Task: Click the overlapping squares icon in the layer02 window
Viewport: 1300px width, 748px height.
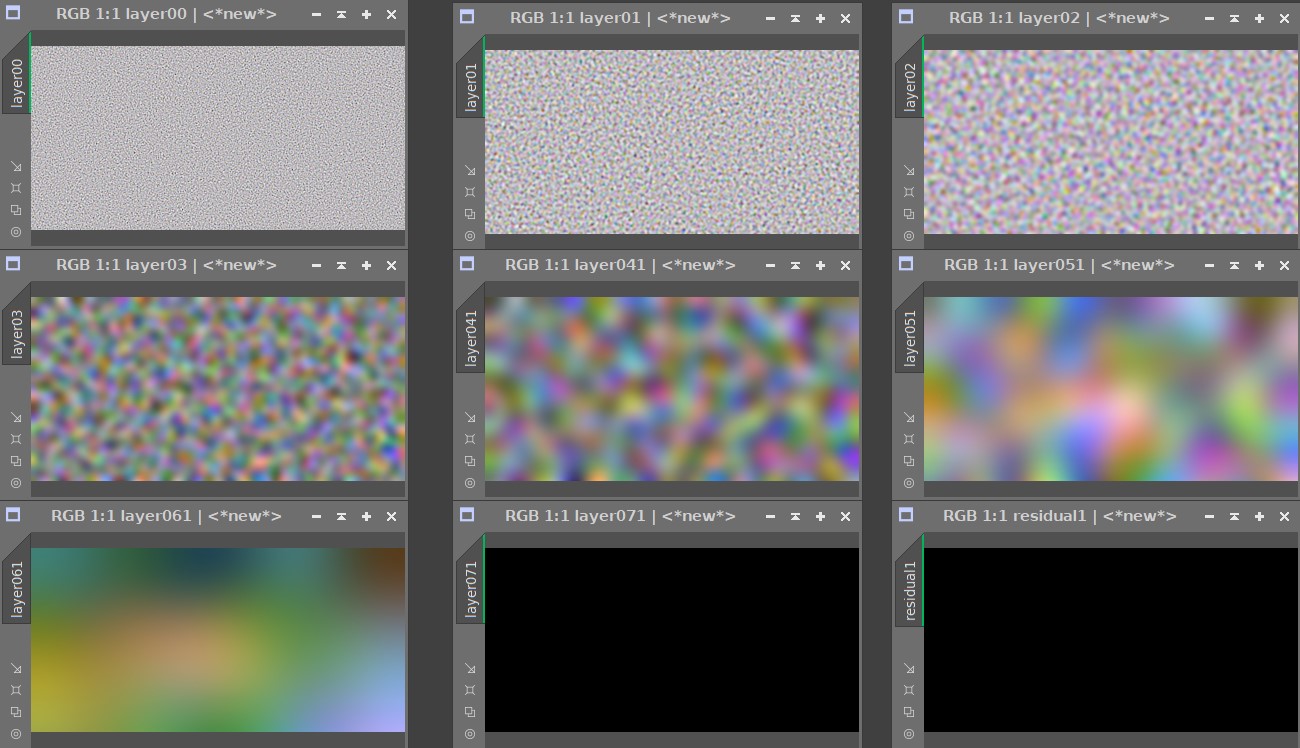Action: coord(909,214)
